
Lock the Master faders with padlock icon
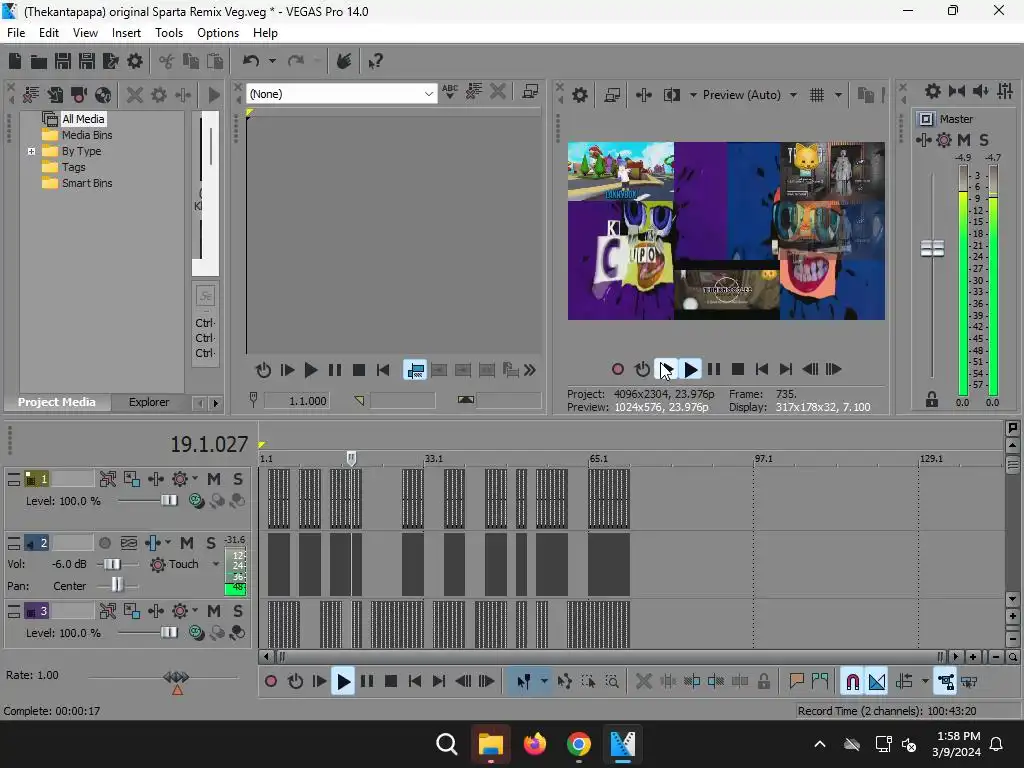click(932, 400)
